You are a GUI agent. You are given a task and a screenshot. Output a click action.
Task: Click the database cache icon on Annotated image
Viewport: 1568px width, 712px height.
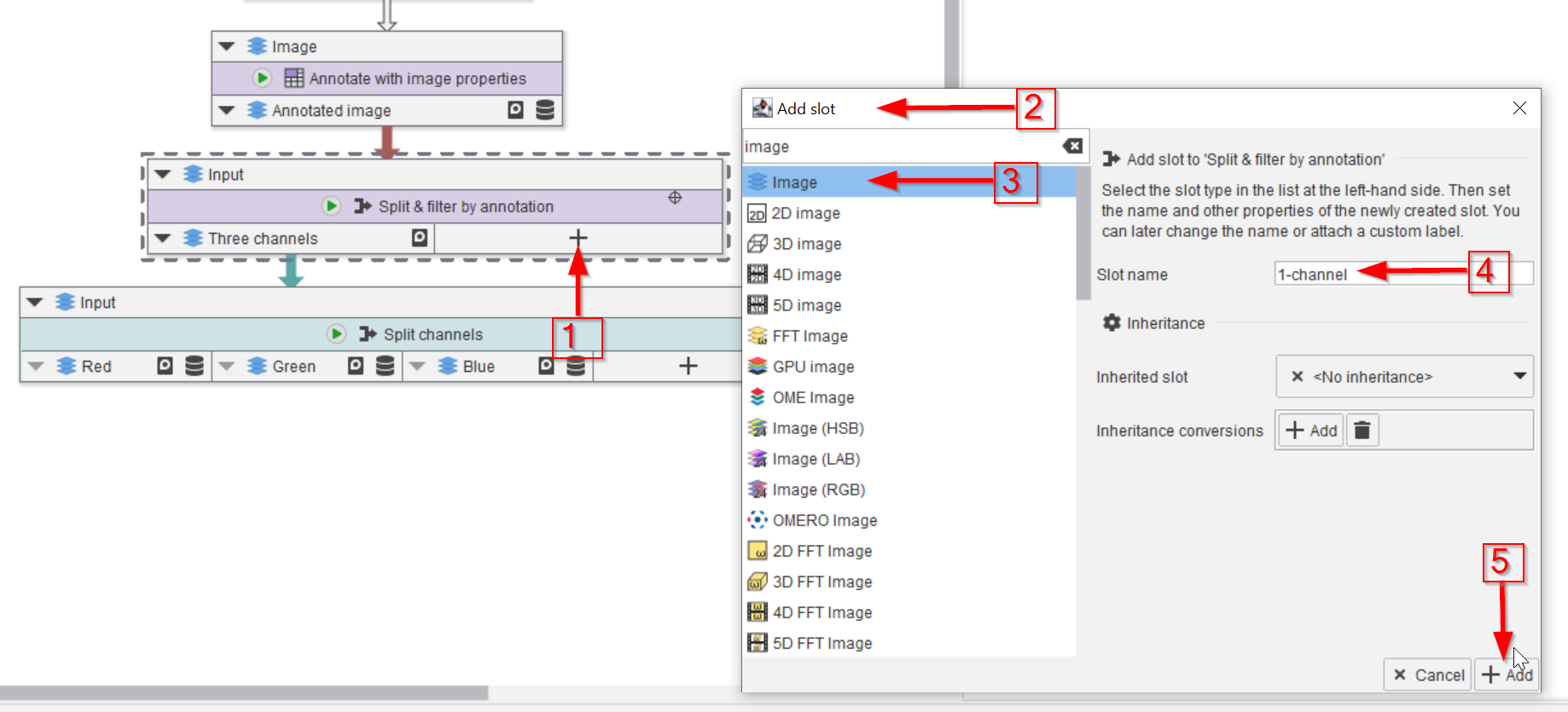[x=545, y=110]
